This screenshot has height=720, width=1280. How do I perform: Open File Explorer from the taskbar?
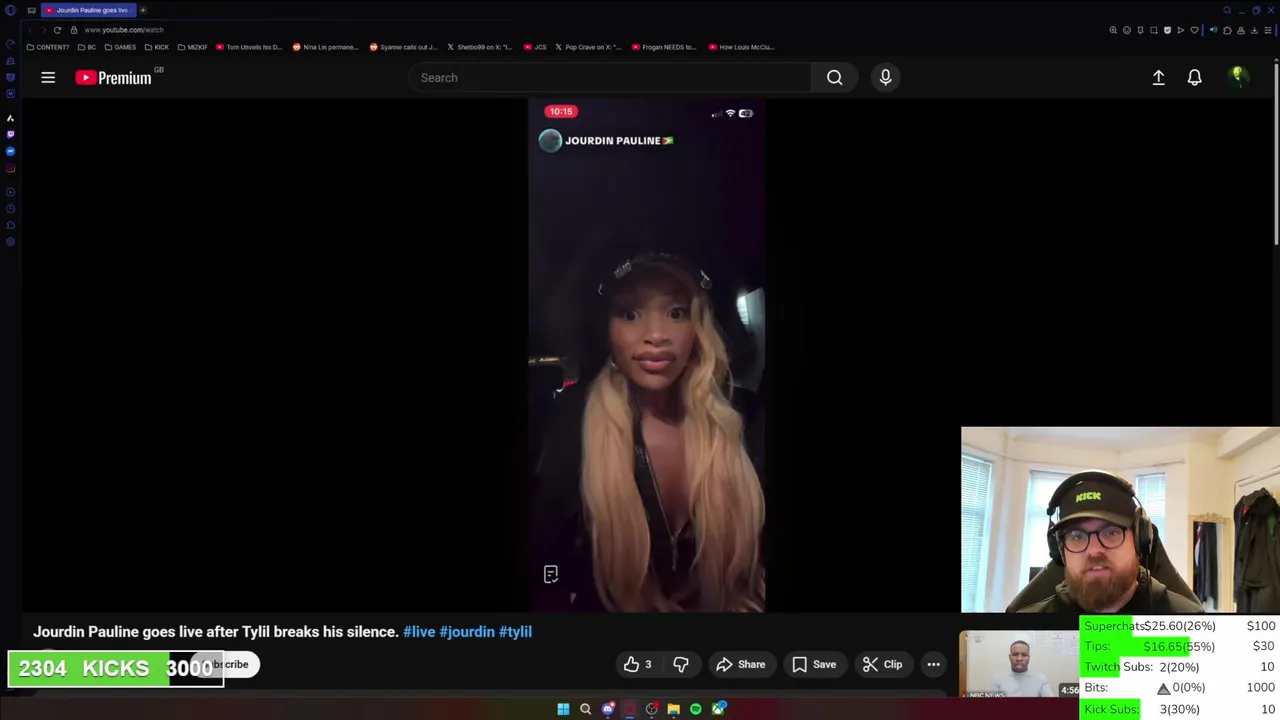pyautogui.click(x=673, y=709)
